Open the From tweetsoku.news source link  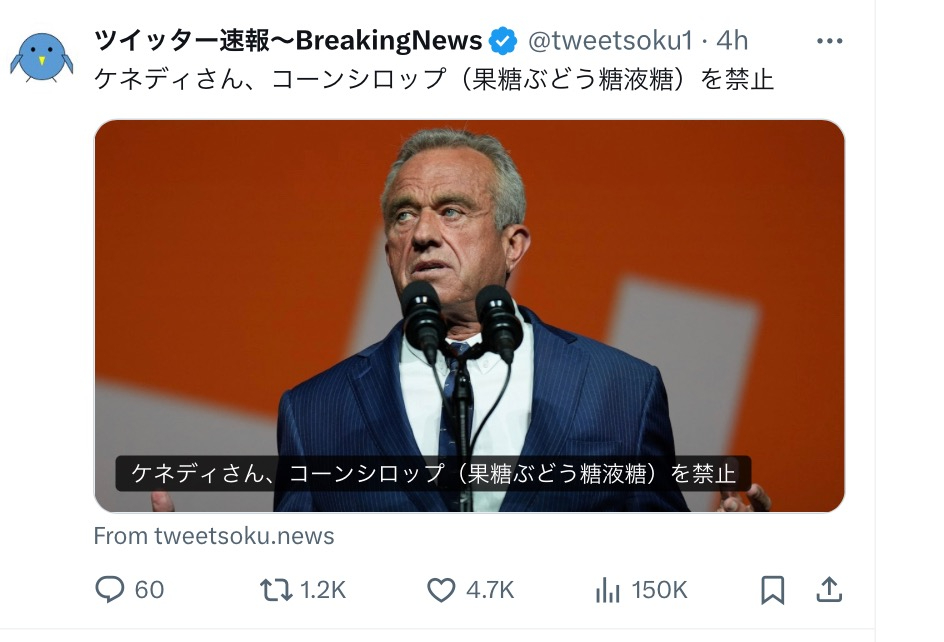(214, 536)
